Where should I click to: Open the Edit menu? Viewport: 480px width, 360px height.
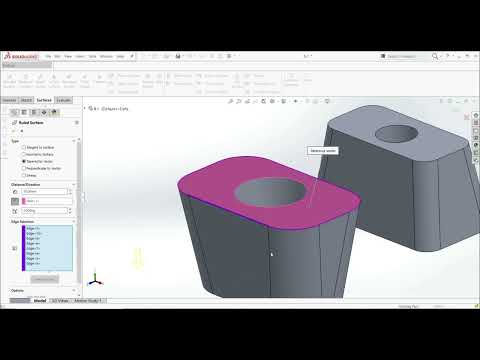pos(57,56)
